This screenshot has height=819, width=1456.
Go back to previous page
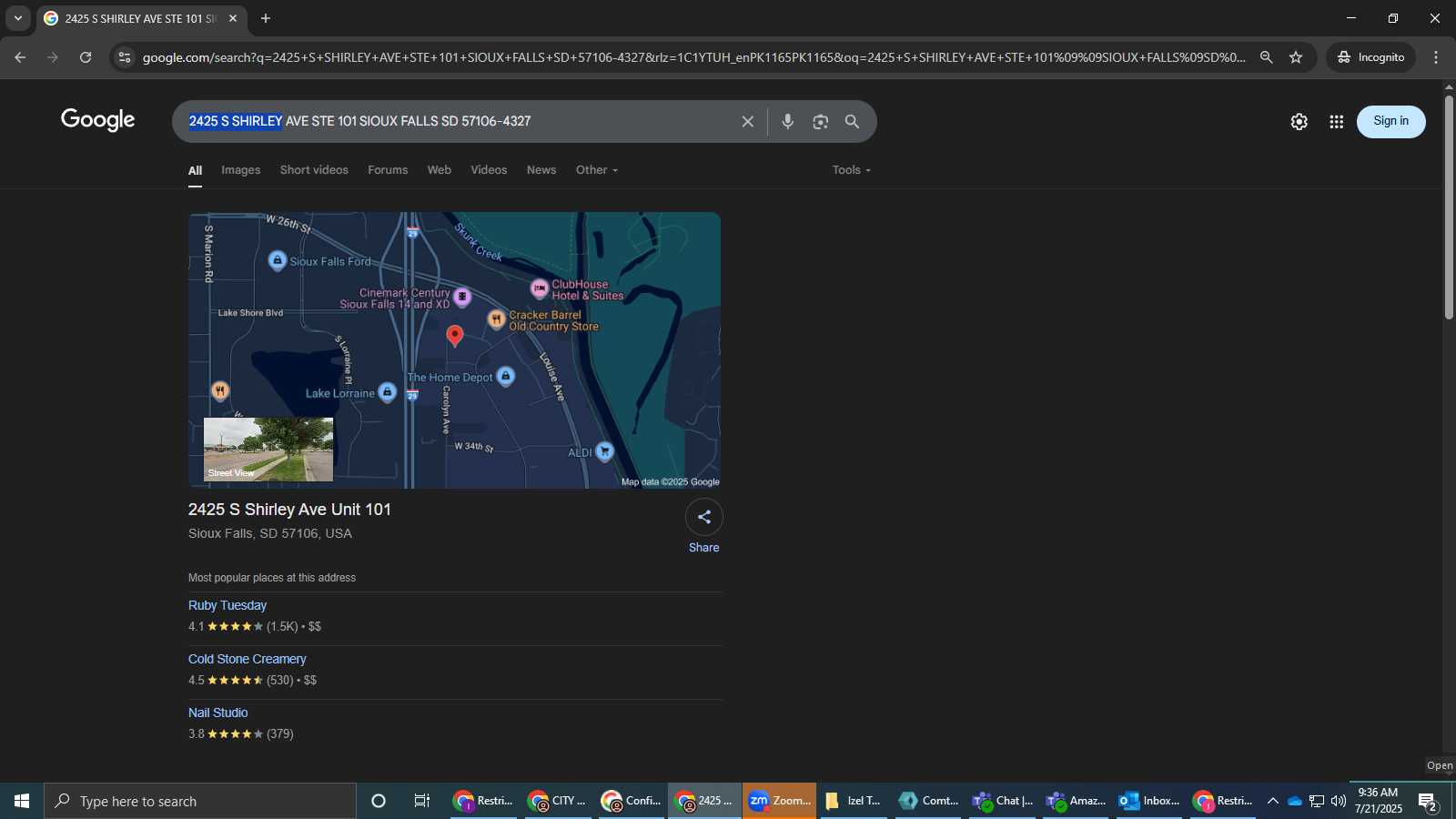tap(20, 57)
